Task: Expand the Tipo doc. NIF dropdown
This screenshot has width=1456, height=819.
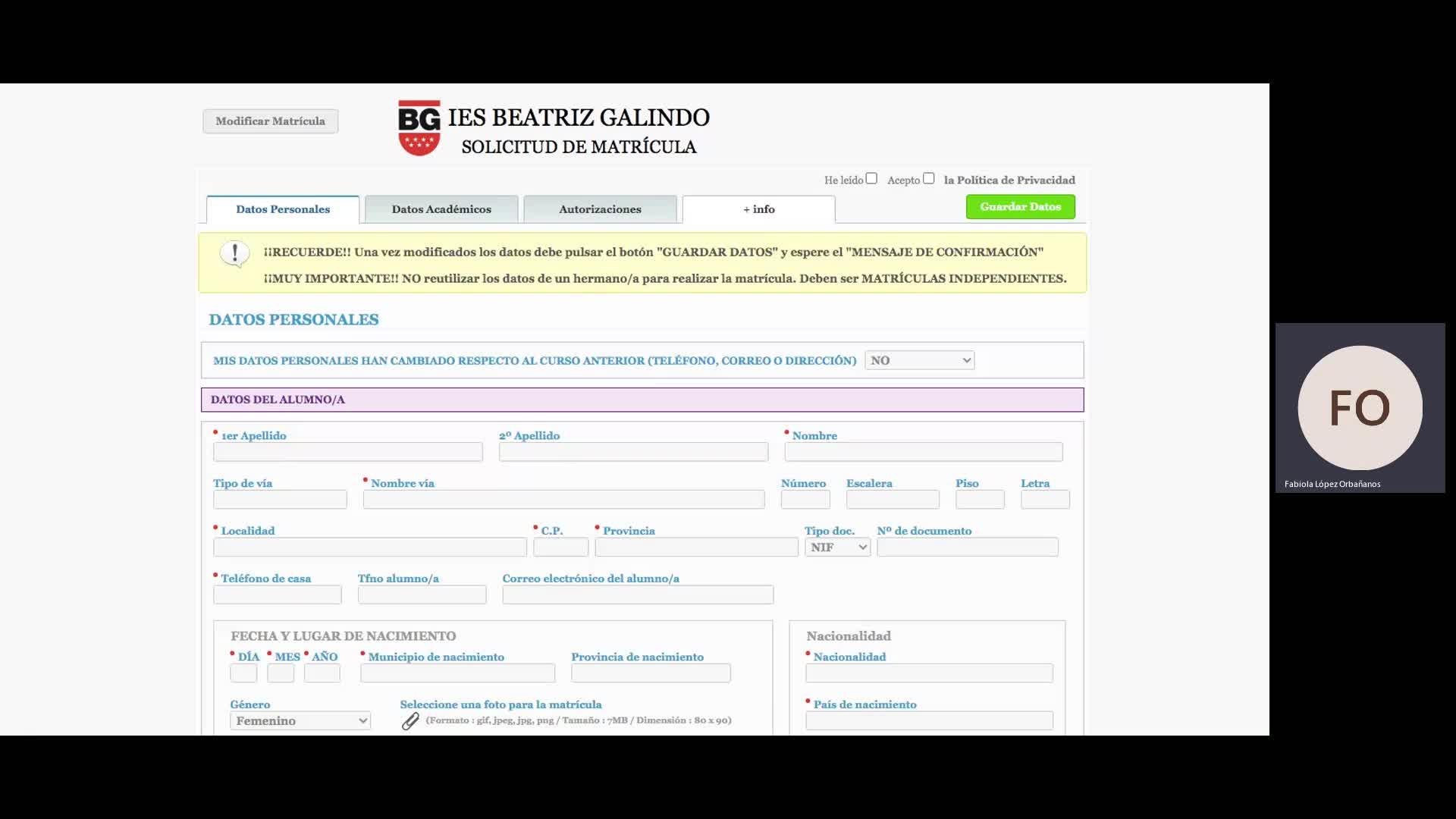Action: 837,548
